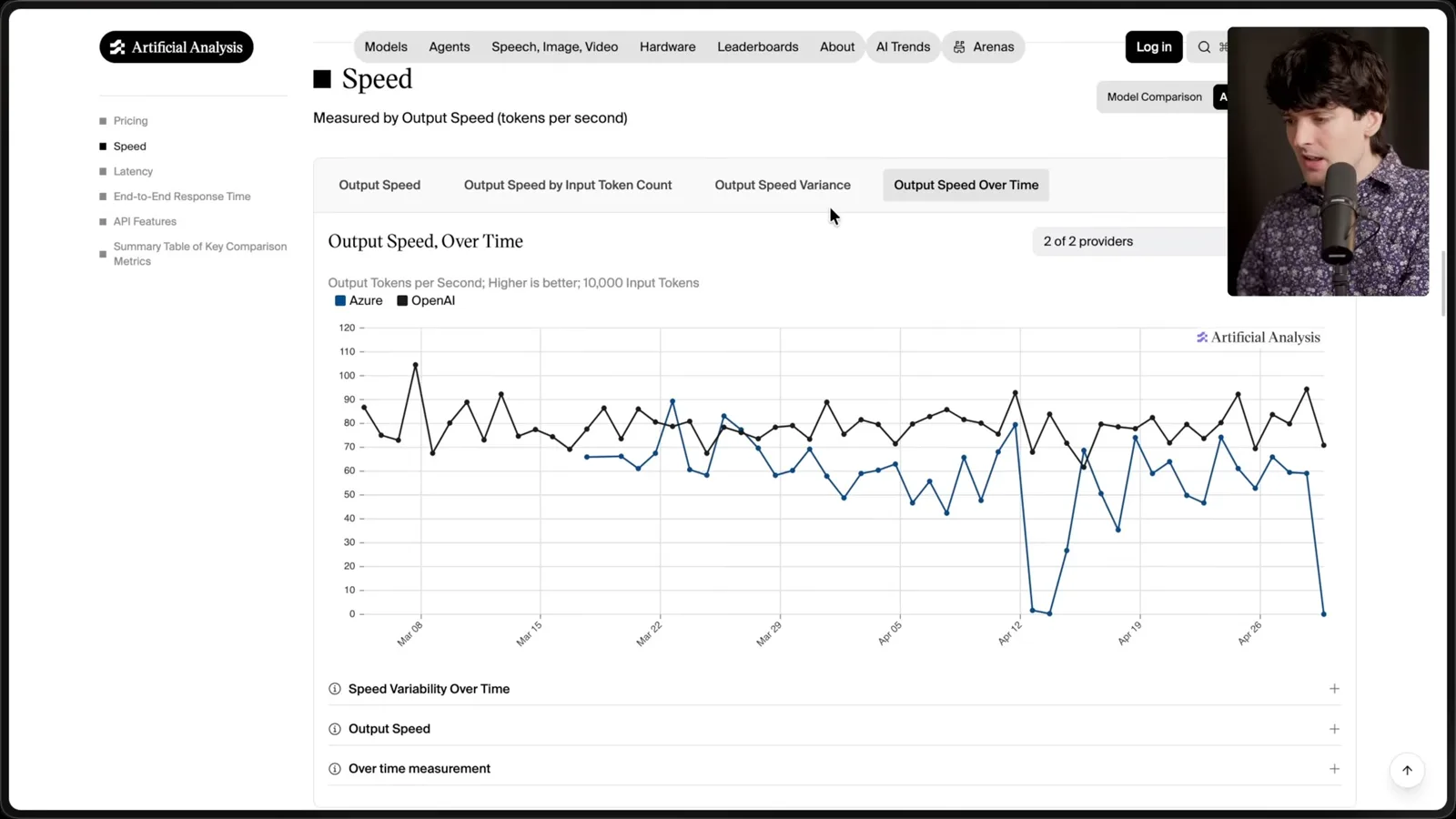Image resolution: width=1456 pixels, height=819 pixels.
Task: Click the Arenas icon in the navbar
Action: click(959, 47)
